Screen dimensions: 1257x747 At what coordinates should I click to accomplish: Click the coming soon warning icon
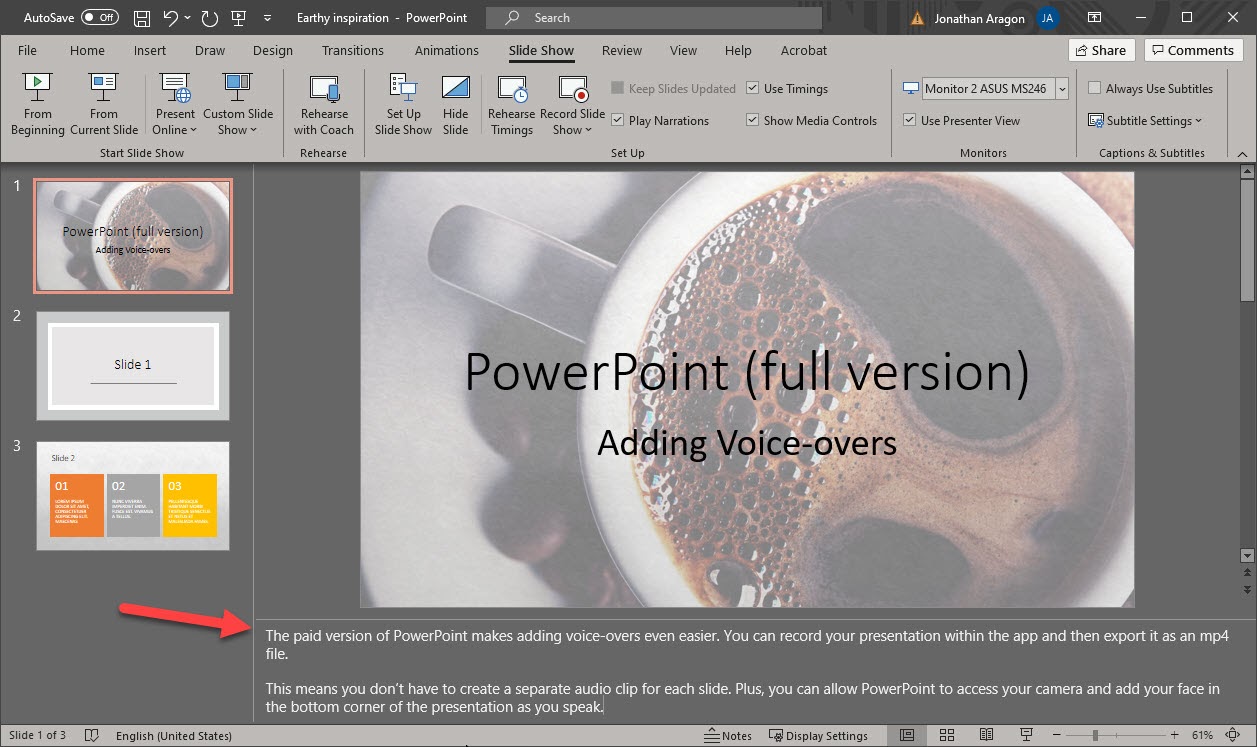pos(918,18)
